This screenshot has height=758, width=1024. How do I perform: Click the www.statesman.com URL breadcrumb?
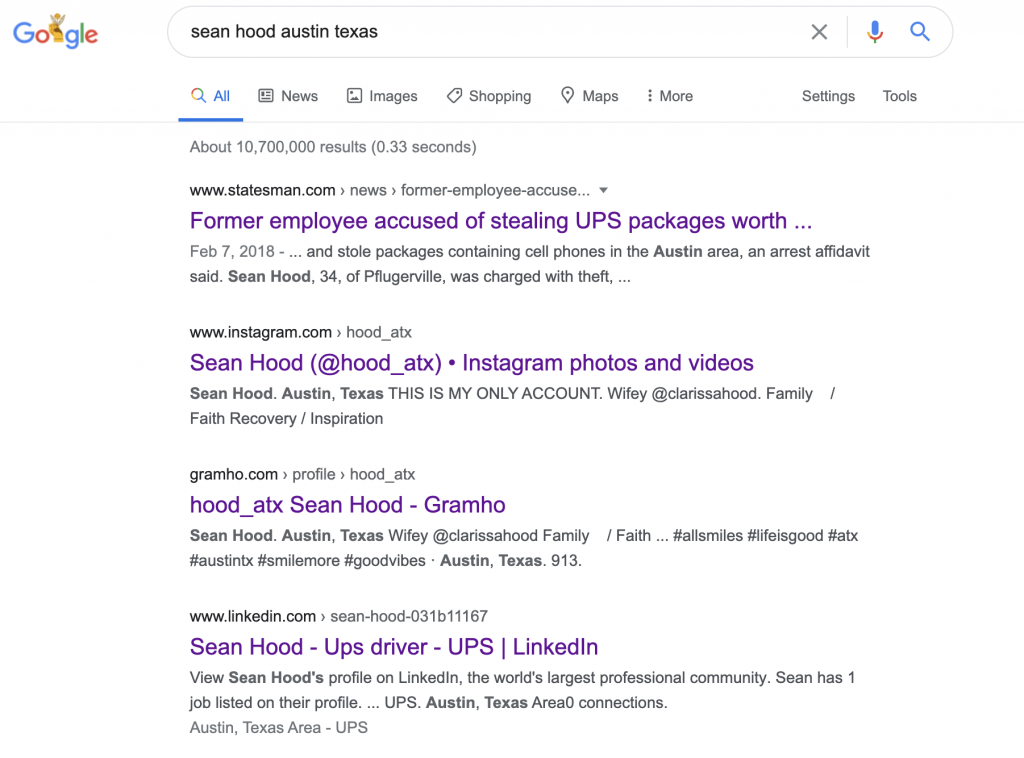pyautogui.click(x=262, y=190)
